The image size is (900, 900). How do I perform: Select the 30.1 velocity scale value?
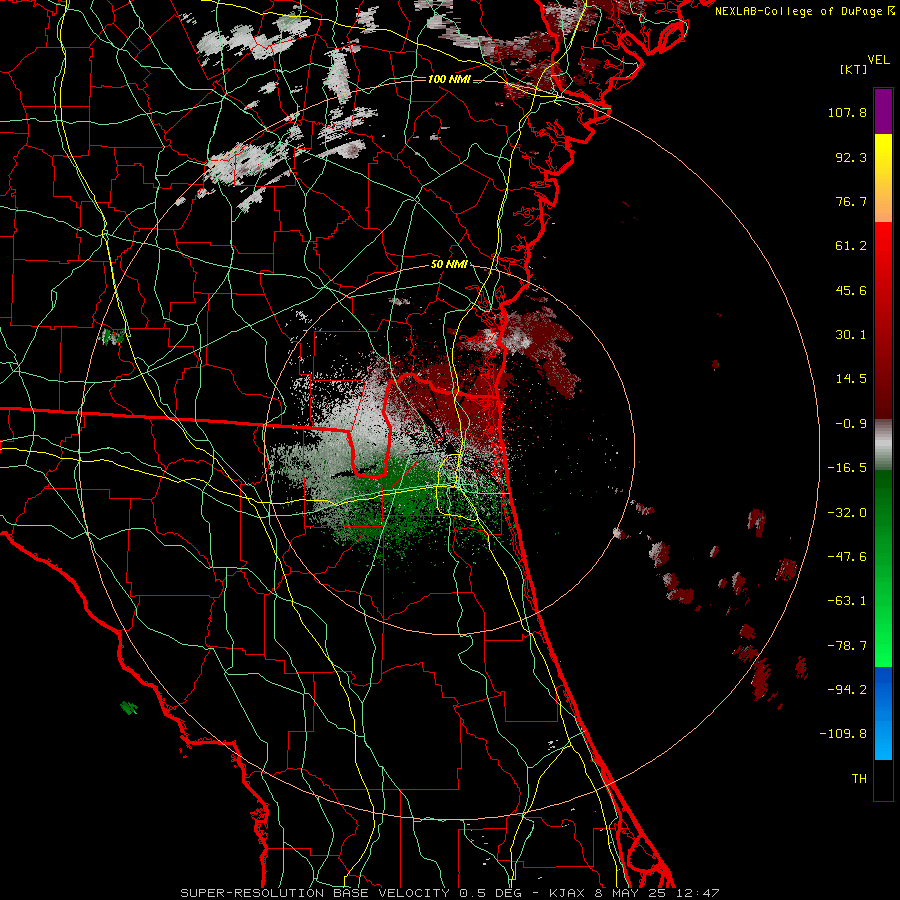[851, 335]
